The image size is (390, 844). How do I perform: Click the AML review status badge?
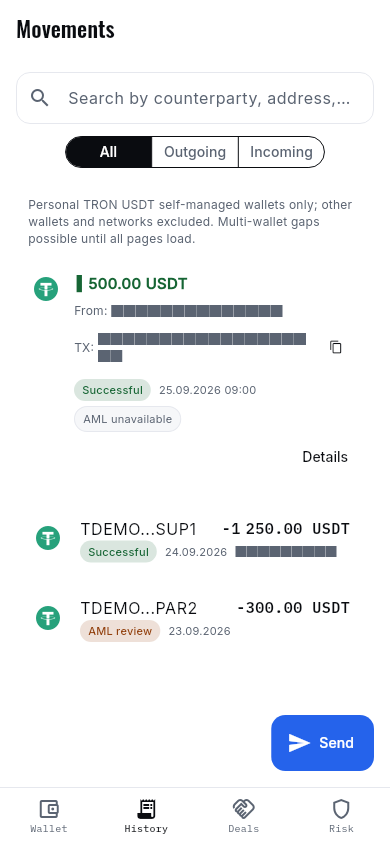[120, 631]
